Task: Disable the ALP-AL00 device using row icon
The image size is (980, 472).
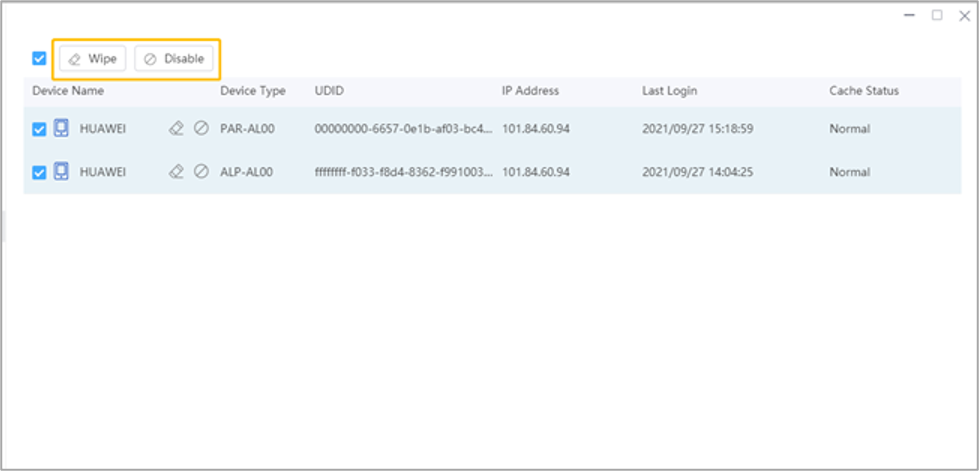Action: [x=201, y=172]
